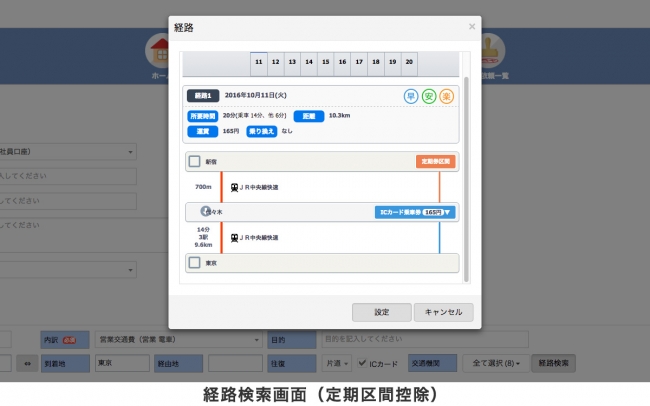The width and height of the screenshot is (650, 406).
Task: Select route tab 11
Action: click(x=259, y=62)
